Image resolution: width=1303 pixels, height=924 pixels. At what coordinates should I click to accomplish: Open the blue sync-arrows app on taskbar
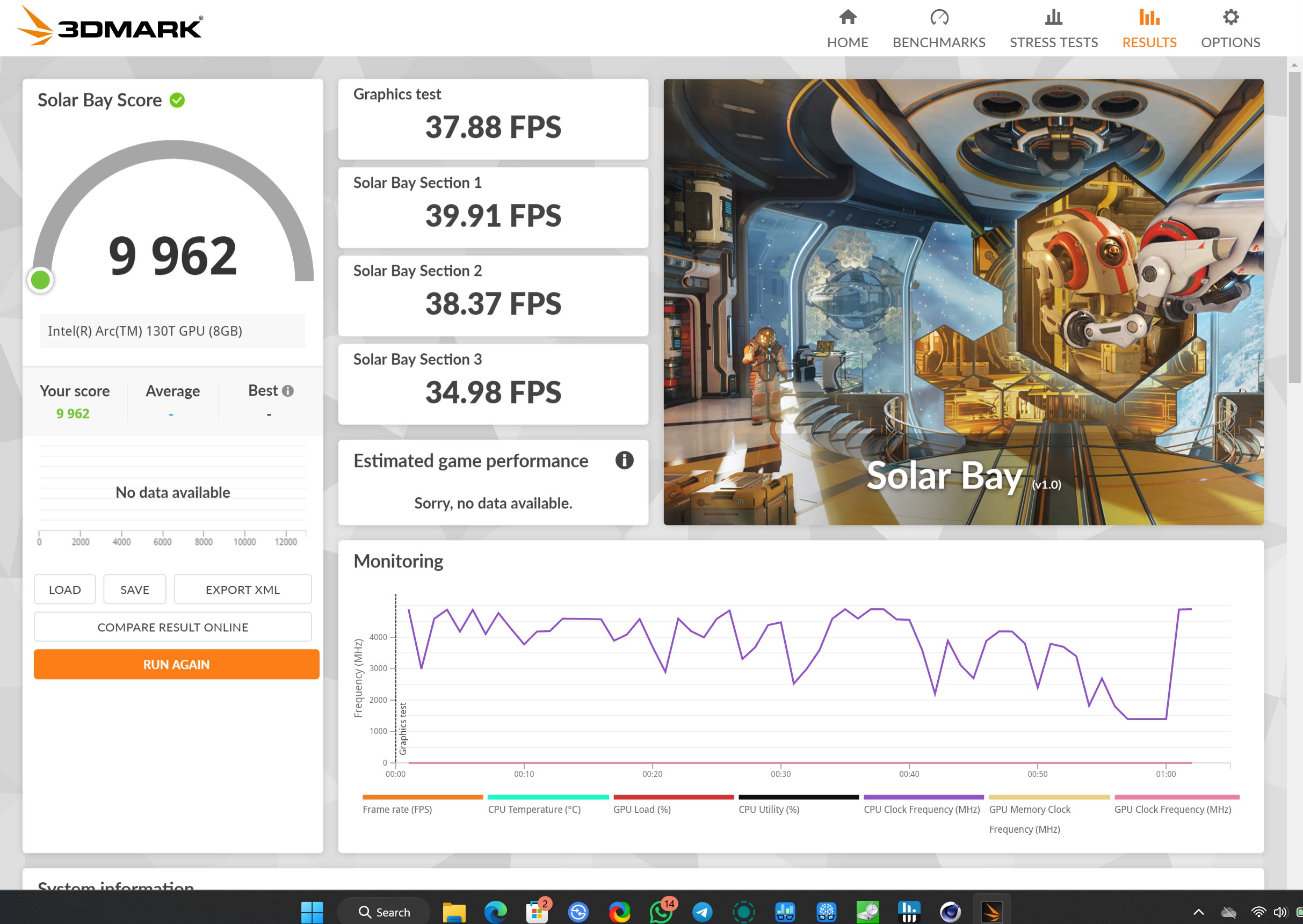578,912
